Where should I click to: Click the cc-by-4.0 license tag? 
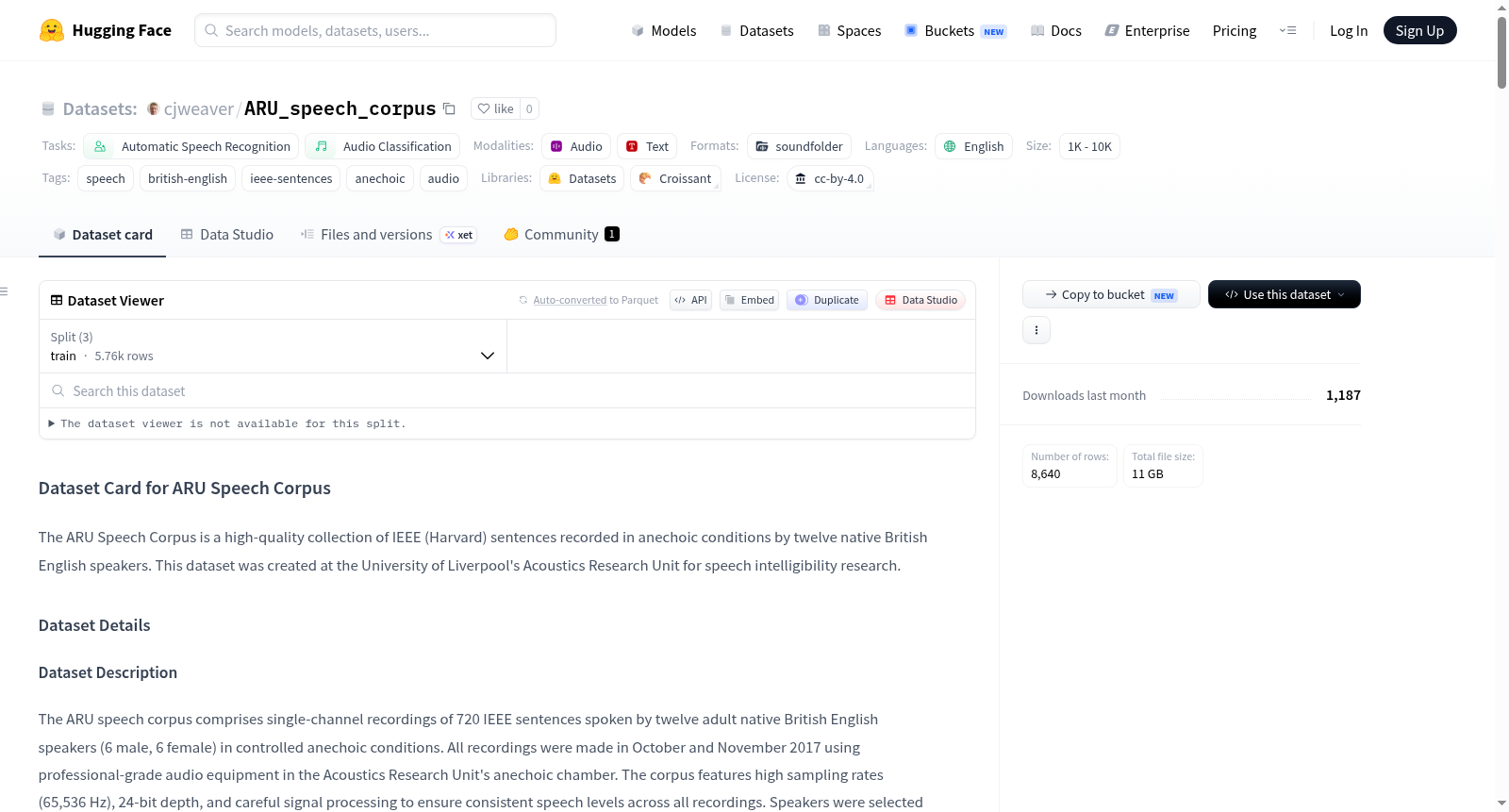830,178
